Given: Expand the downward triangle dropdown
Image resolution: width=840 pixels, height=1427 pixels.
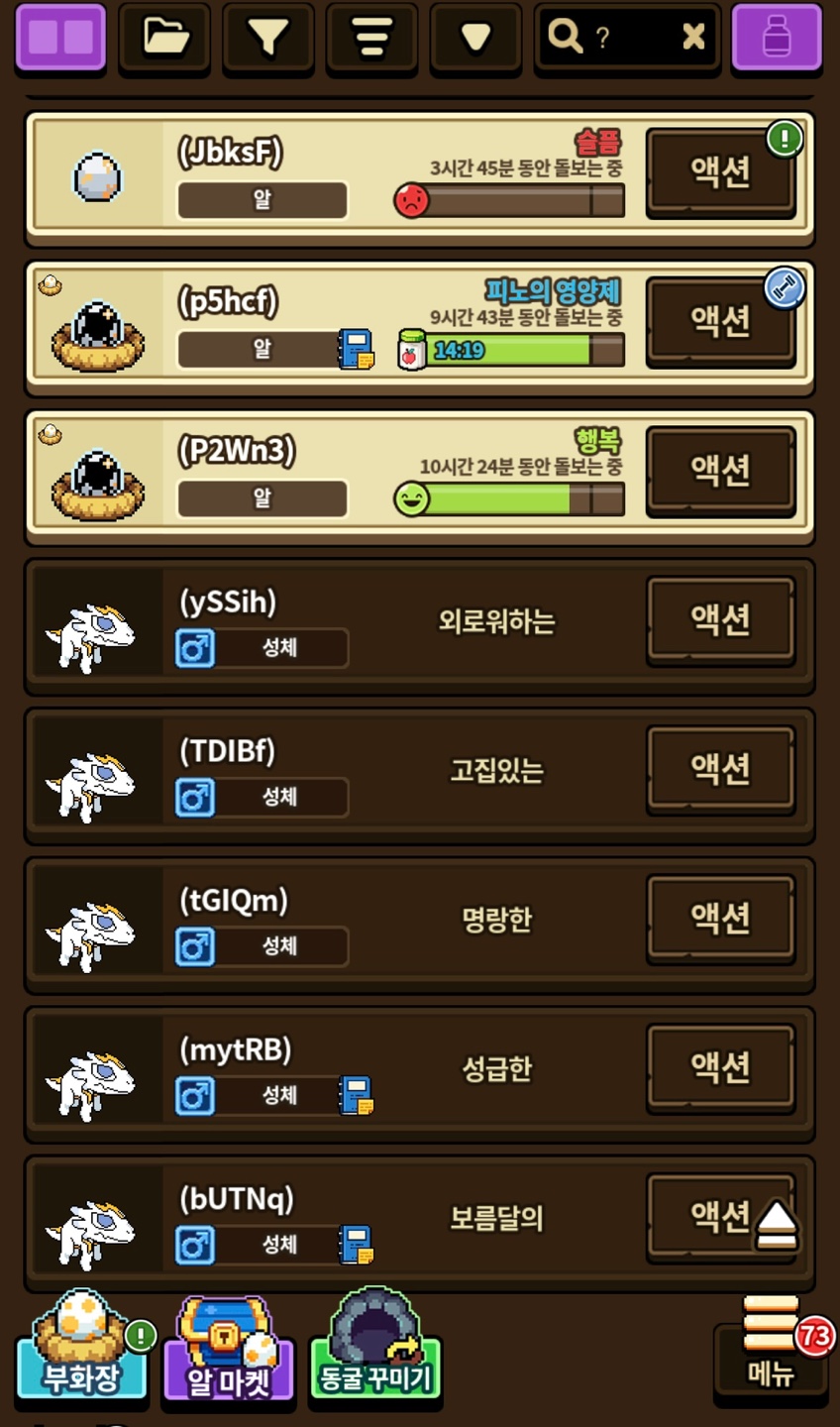Looking at the screenshot, I should pyautogui.click(x=475, y=38).
